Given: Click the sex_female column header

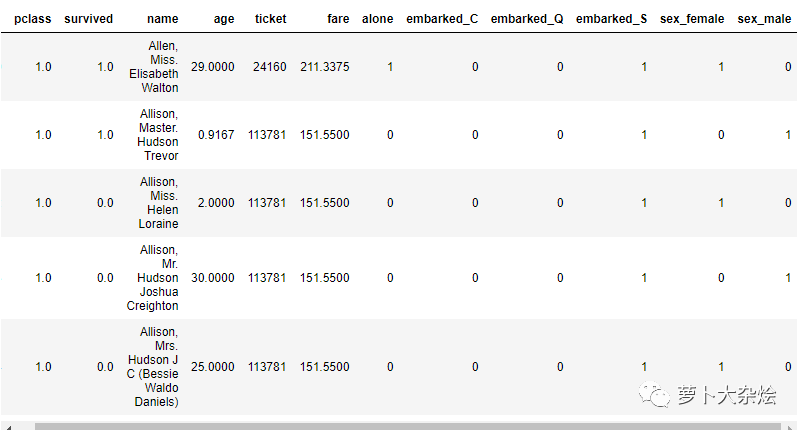Looking at the screenshot, I should coord(692,19).
